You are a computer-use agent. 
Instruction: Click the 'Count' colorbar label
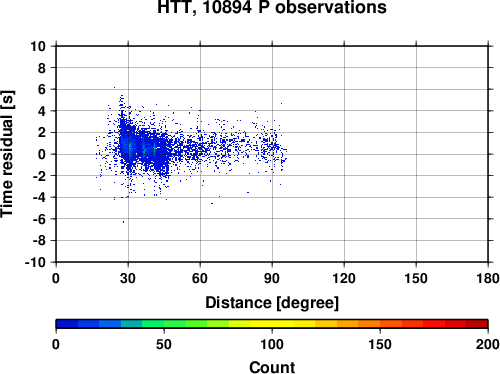click(272, 367)
